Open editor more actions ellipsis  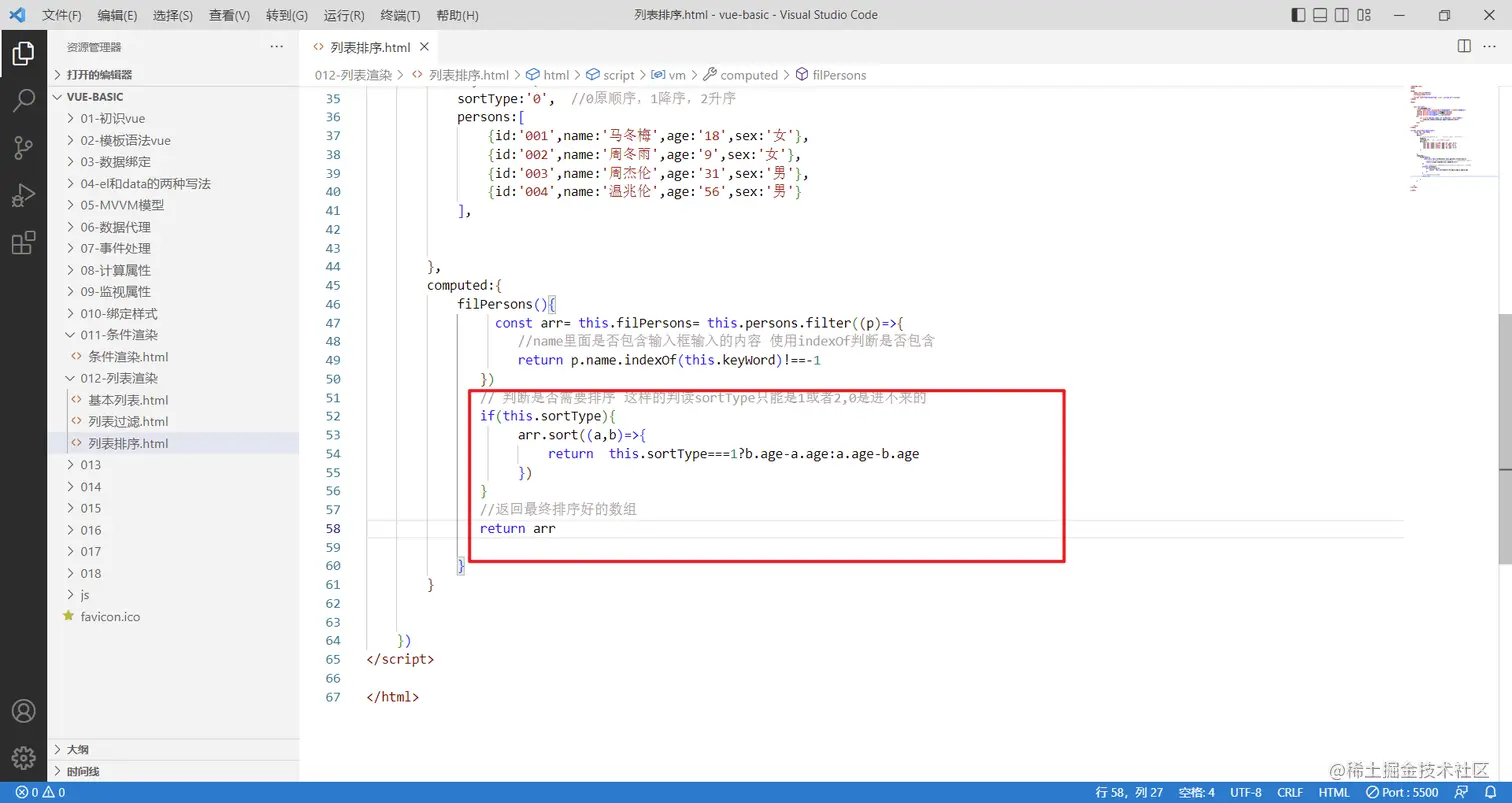(1490, 47)
